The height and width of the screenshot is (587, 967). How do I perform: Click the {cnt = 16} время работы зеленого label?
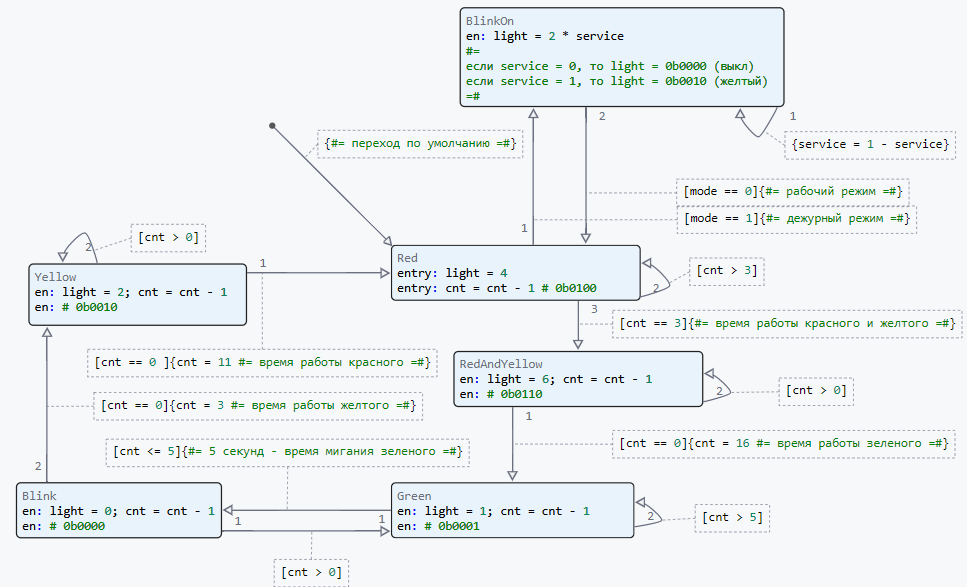point(782,443)
